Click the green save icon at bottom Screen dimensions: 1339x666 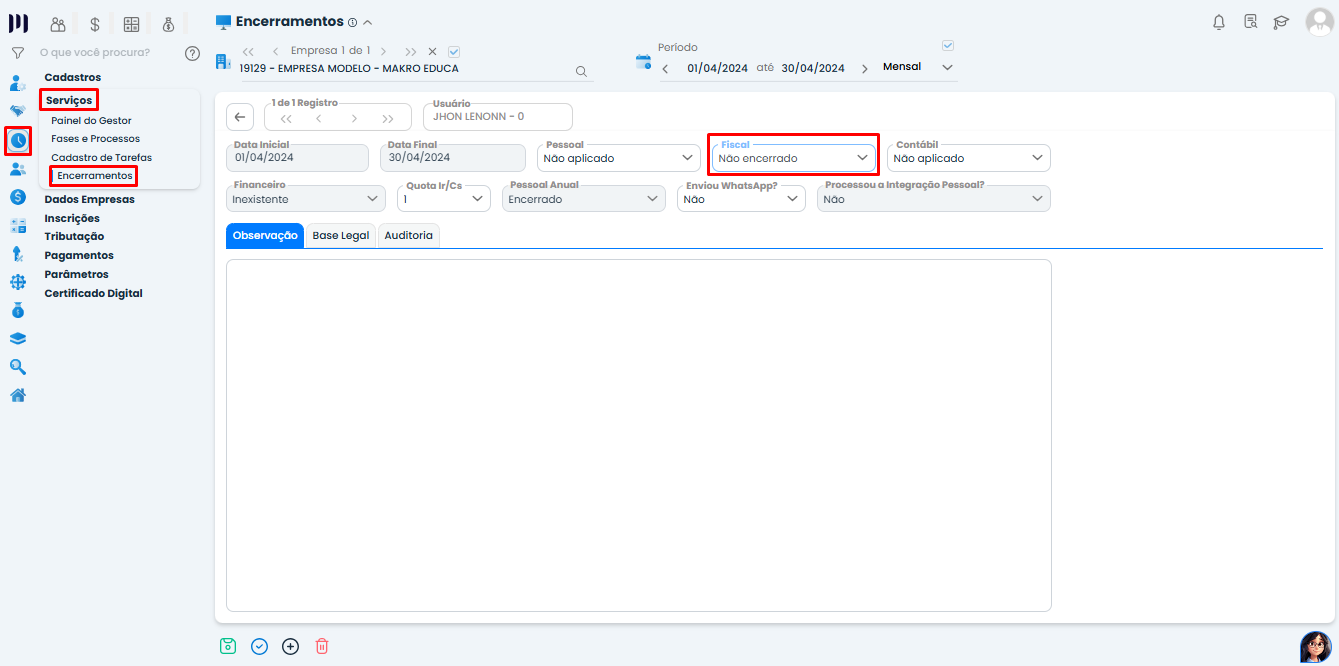228,646
